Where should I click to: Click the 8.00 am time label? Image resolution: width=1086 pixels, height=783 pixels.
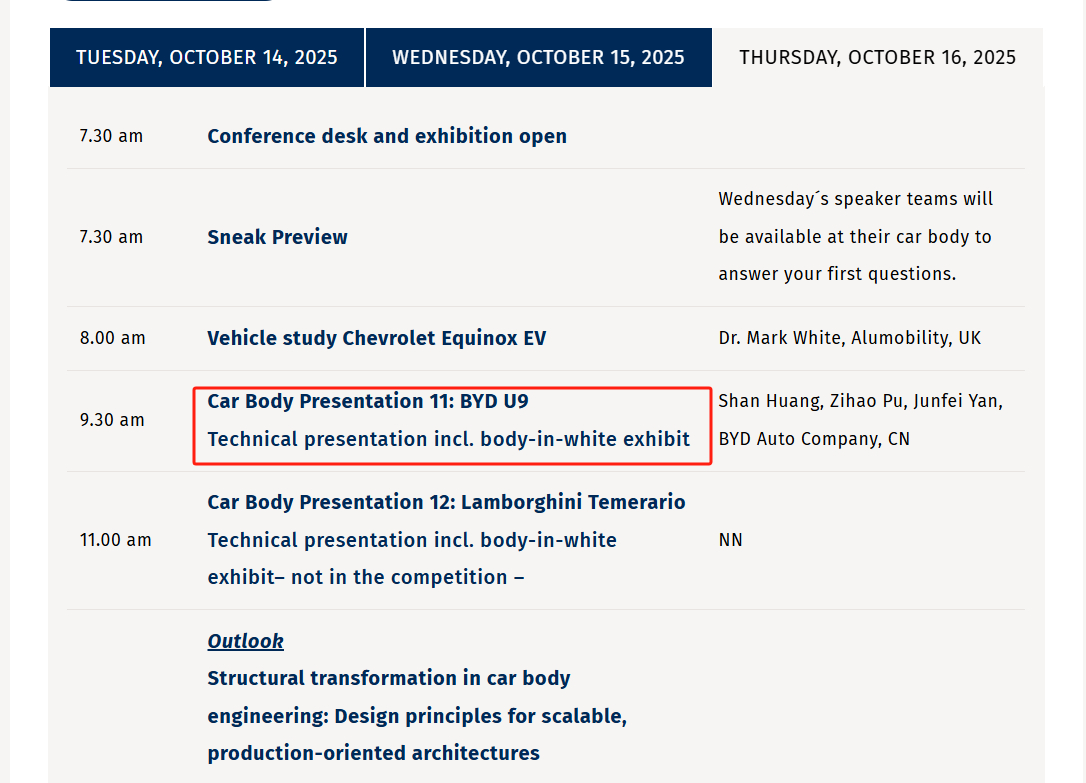pyautogui.click(x=112, y=338)
